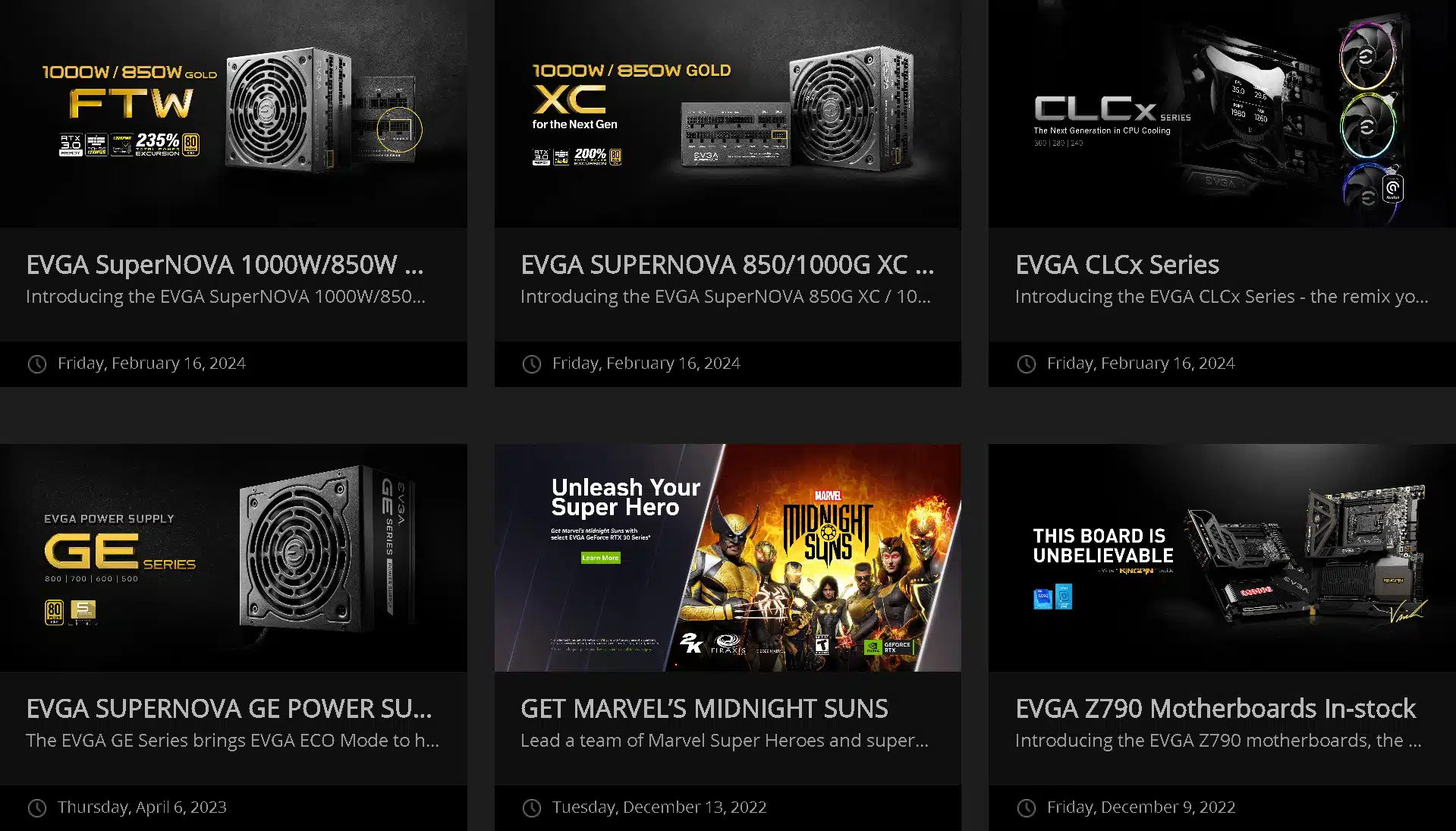Open the 1000W/850W Gold FTW banner image
The width and height of the screenshot is (1456, 831).
234,114
